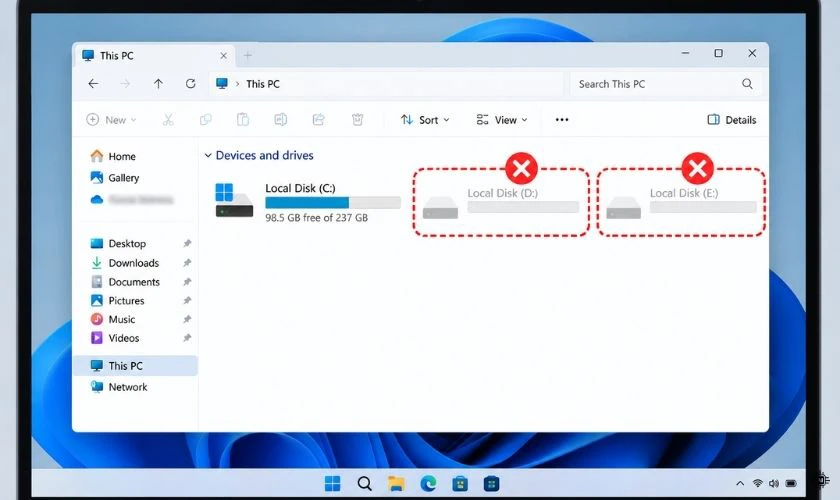The image size is (840, 500).
Task: Go back using the back arrow
Action: [93, 84]
